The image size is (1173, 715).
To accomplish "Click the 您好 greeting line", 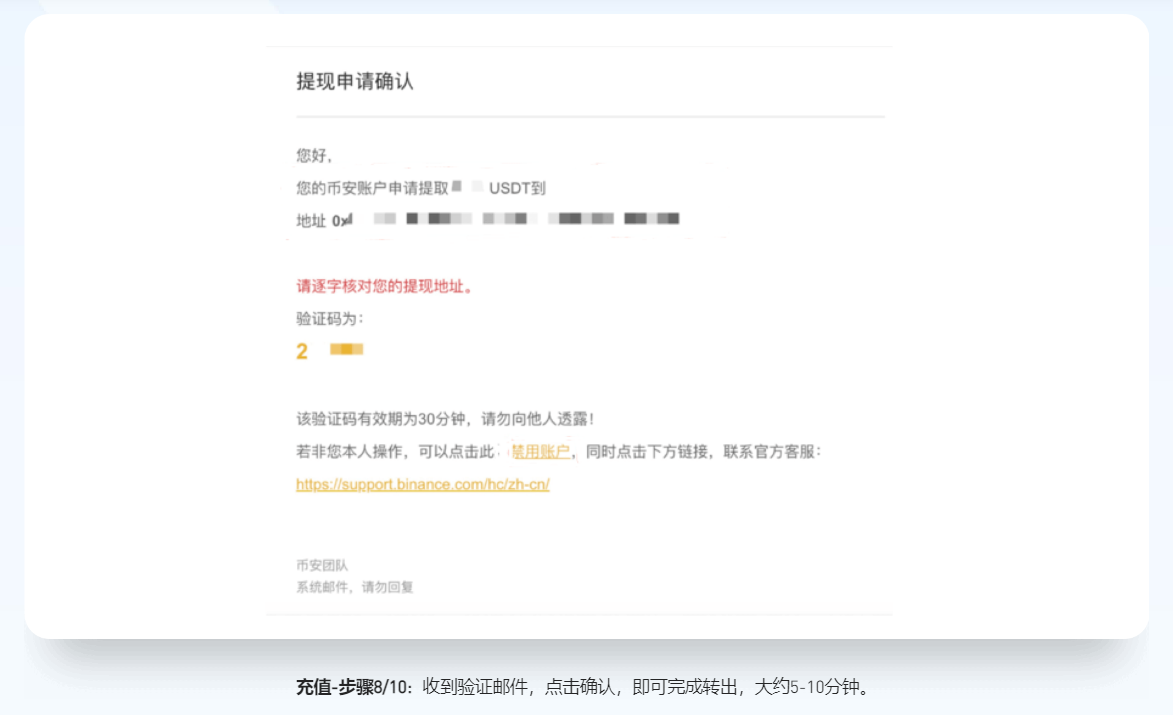I will click(313, 156).
